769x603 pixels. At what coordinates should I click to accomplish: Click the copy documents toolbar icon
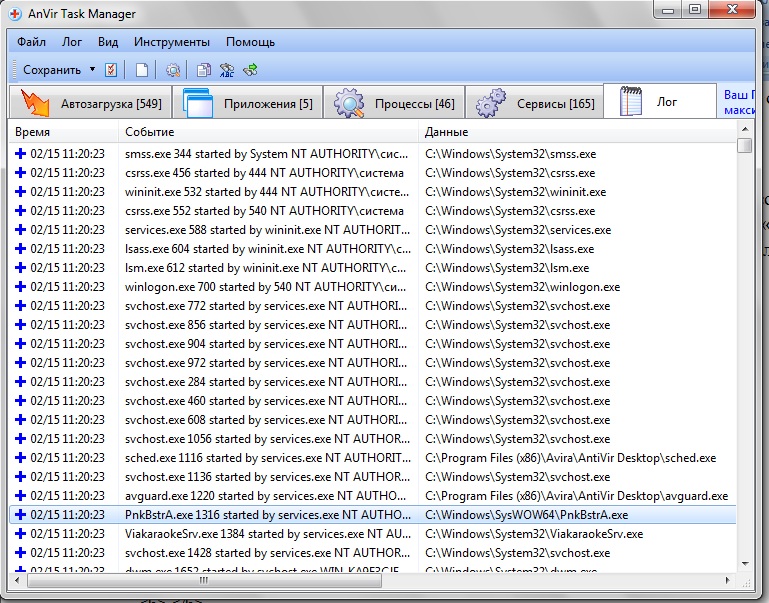[204, 70]
